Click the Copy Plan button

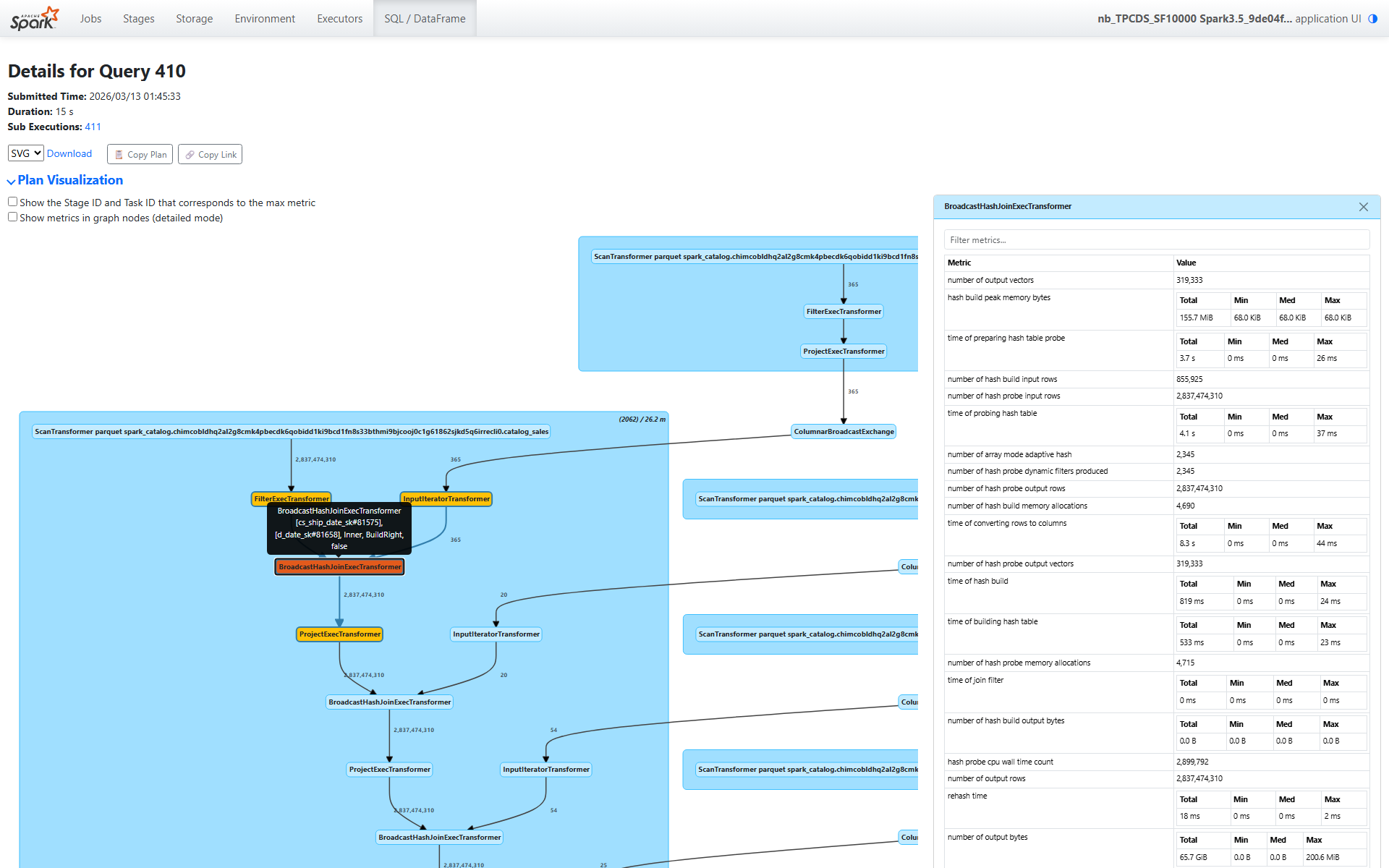(140, 154)
